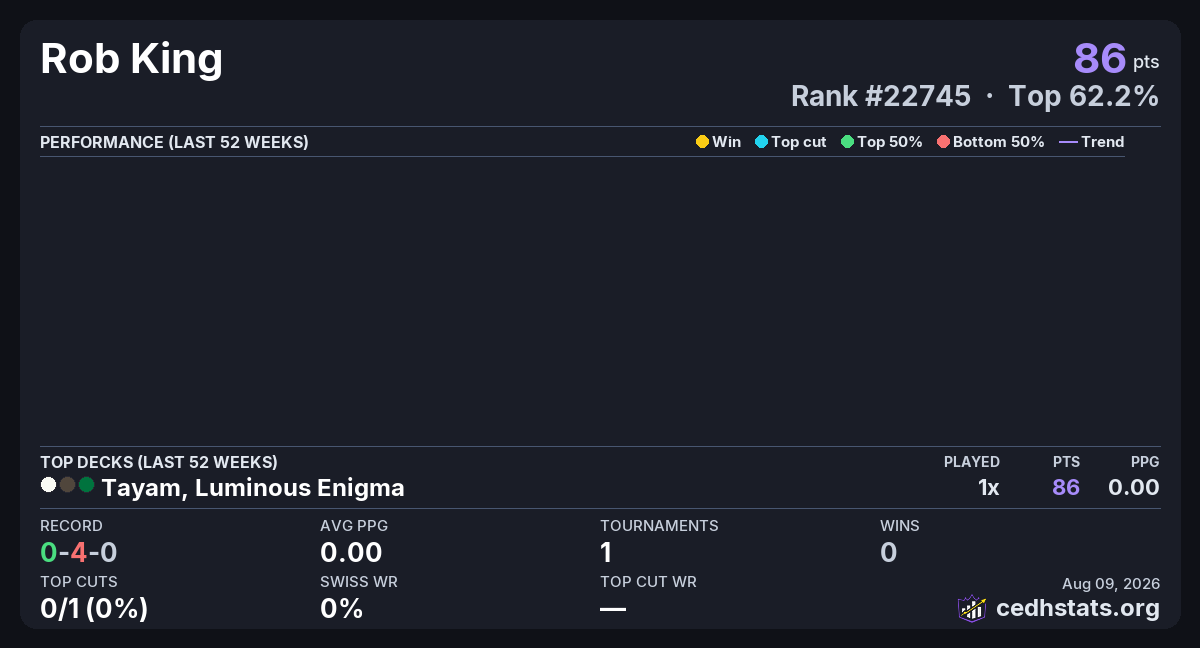Click the green mana color pip
Viewport: 1200px width, 648px height.
86,485
